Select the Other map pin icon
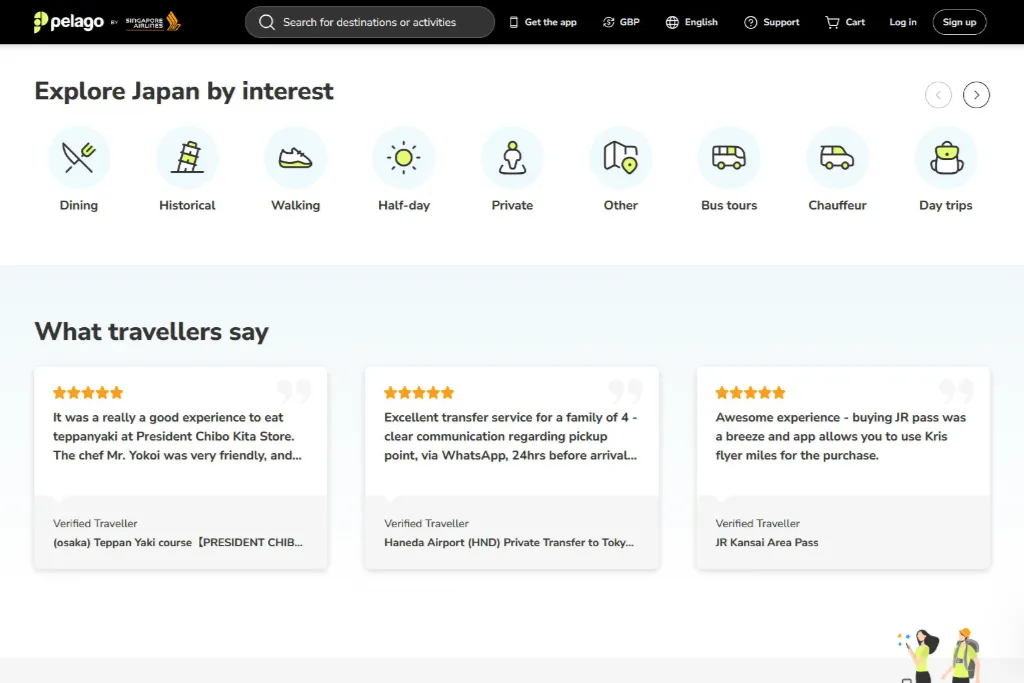1024x683 pixels. (x=620, y=158)
